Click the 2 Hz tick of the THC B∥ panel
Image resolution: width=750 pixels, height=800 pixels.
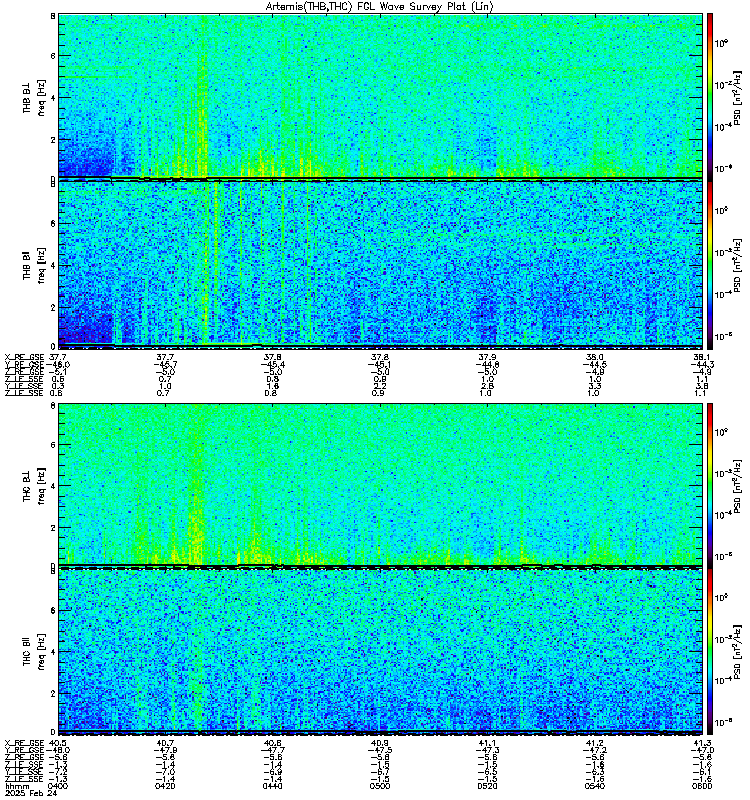pyautogui.click(x=53, y=694)
